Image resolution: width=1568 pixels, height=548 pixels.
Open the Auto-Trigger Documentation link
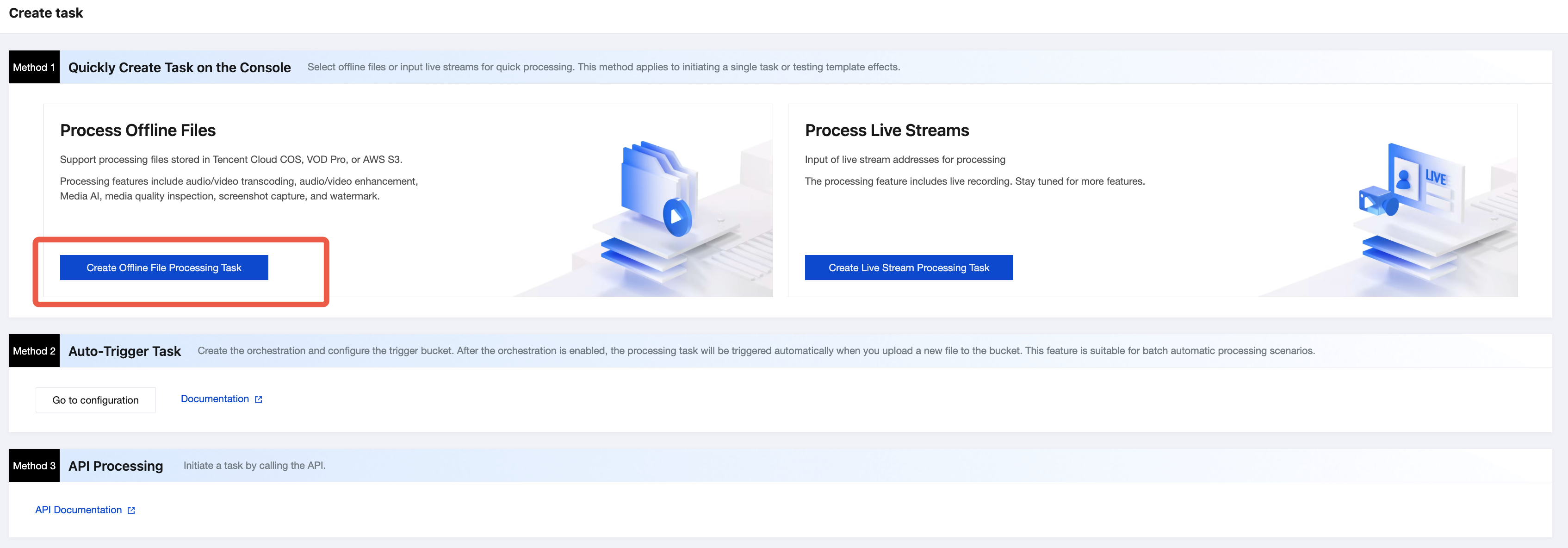[x=214, y=399]
